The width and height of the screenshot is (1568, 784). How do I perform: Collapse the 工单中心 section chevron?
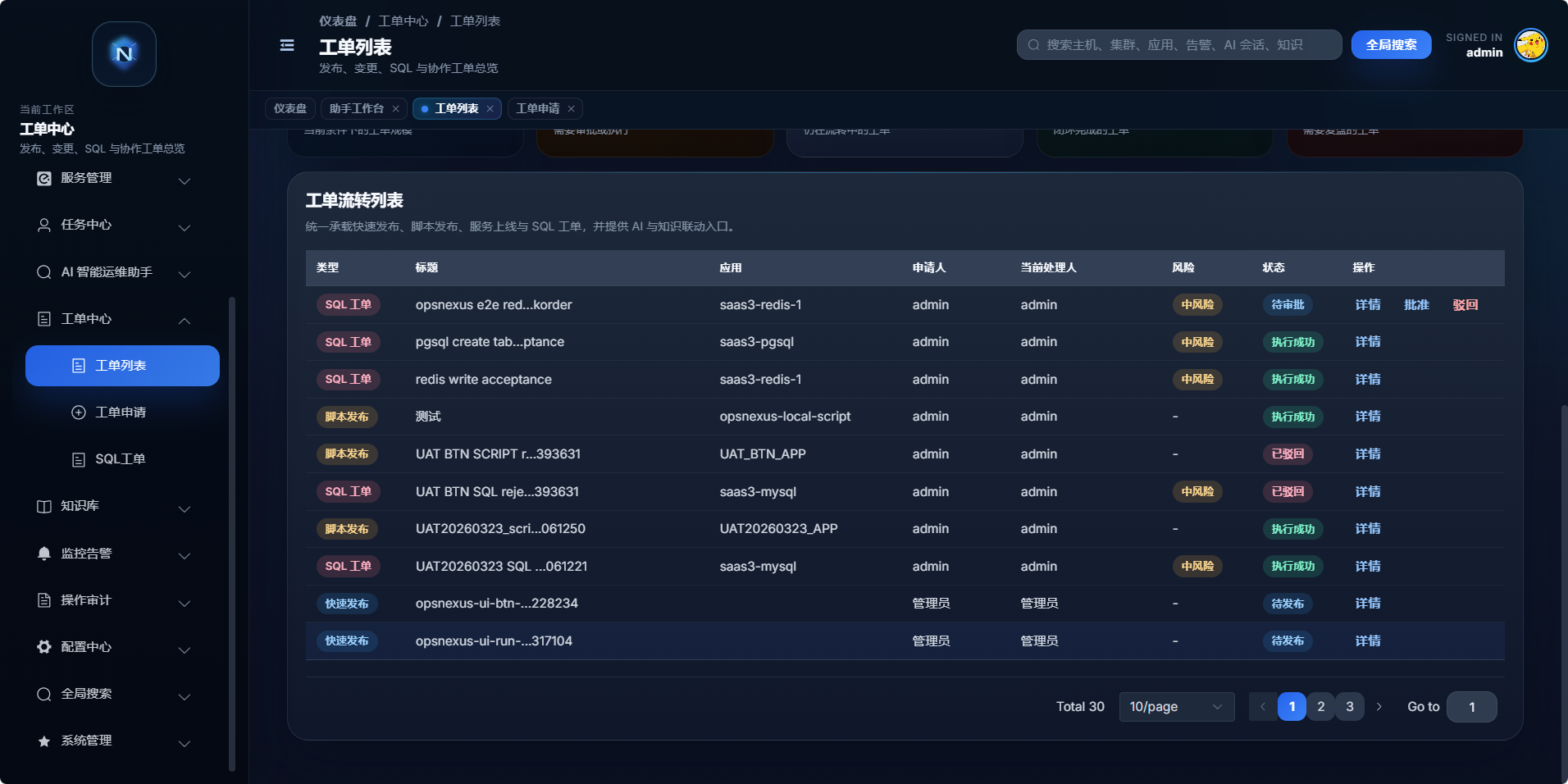pos(184,321)
